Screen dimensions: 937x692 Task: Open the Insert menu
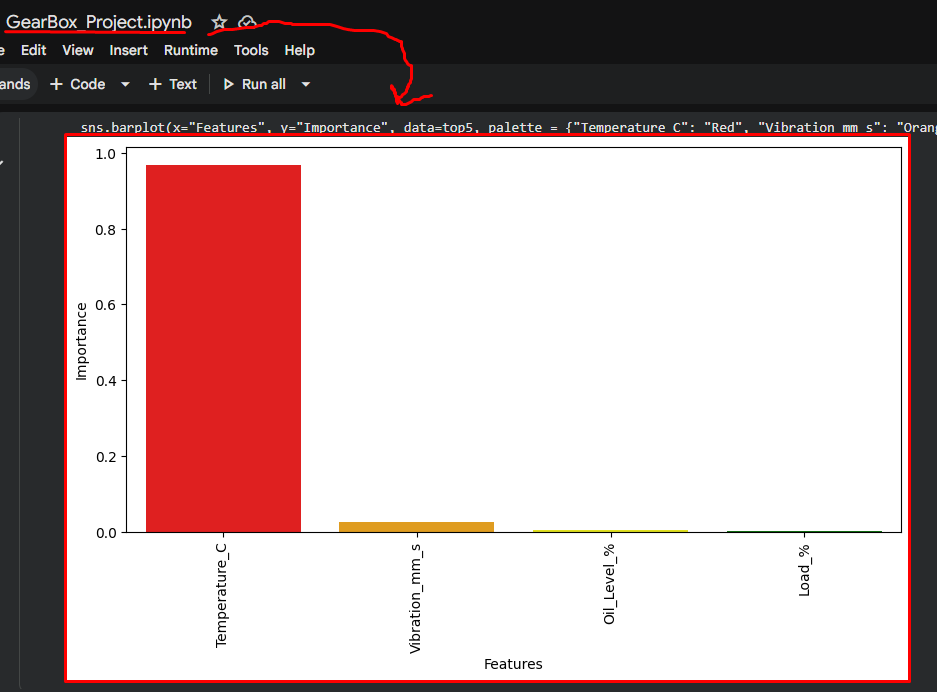coord(128,50)
